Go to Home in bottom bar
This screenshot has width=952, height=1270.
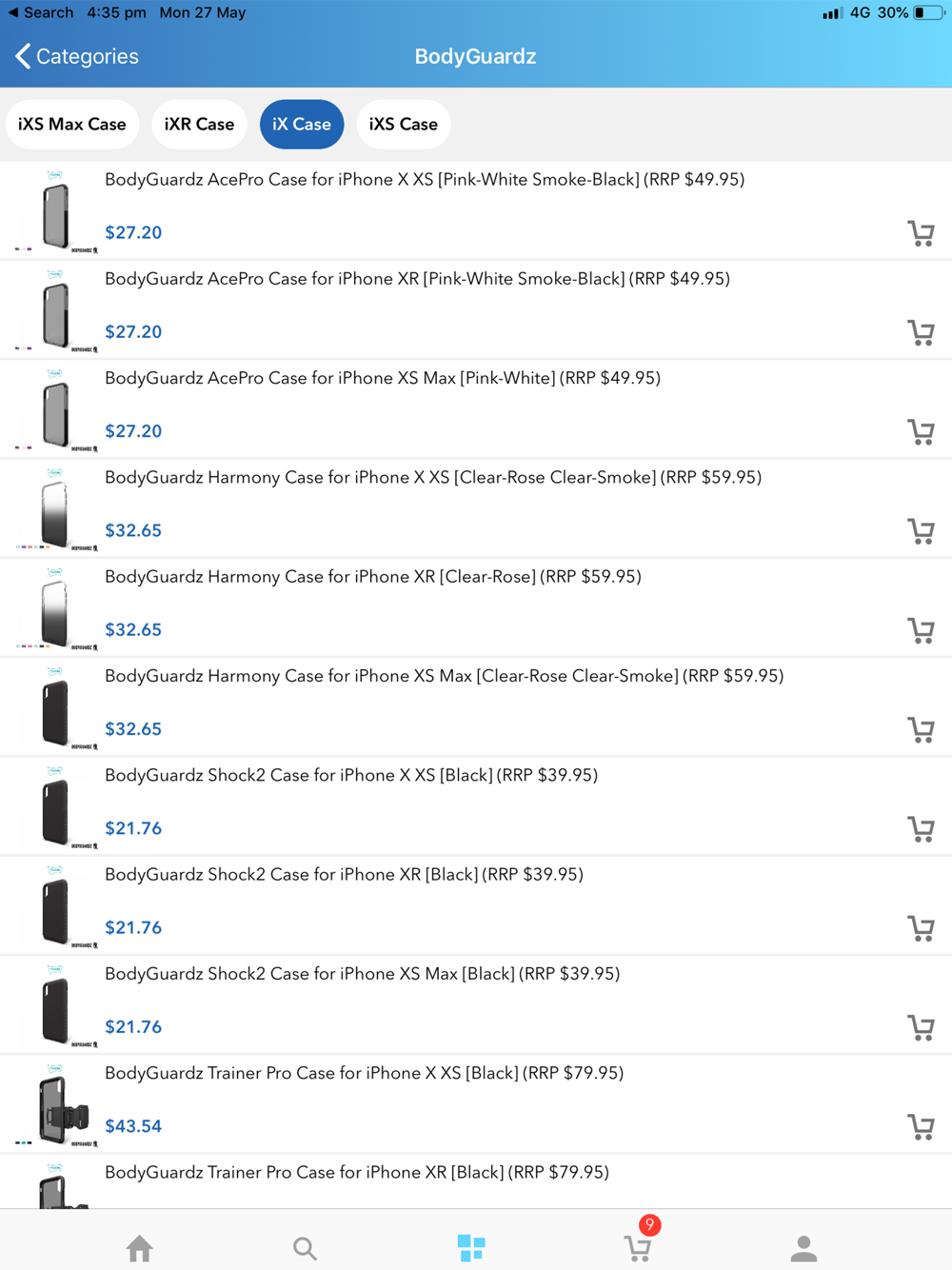click(x=140, y=1247)
